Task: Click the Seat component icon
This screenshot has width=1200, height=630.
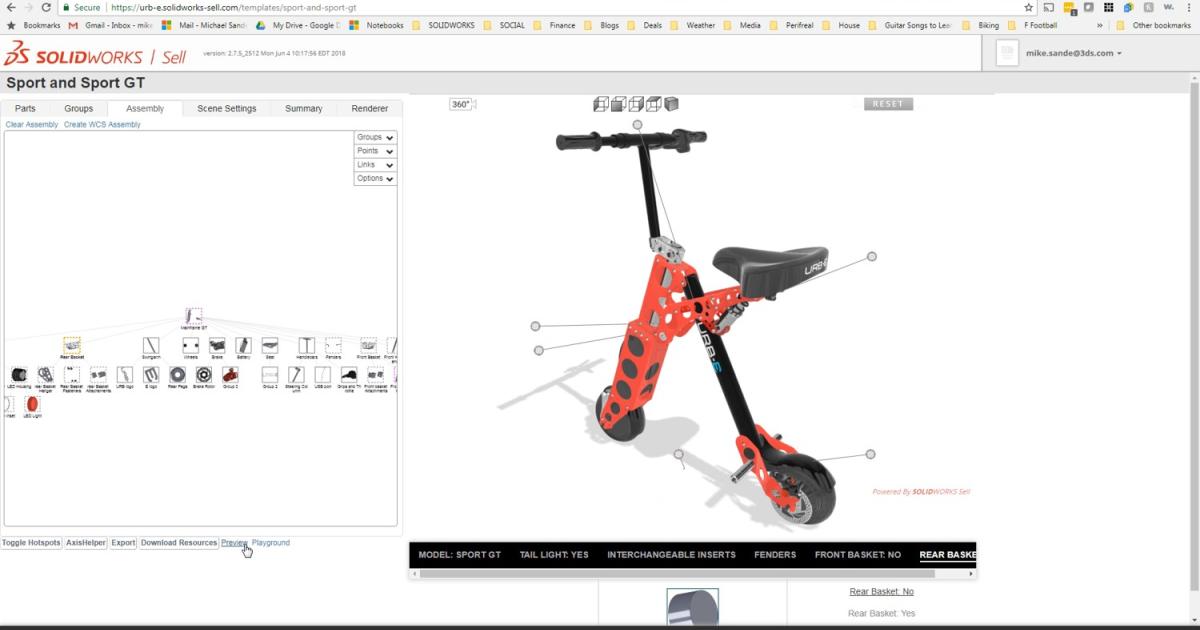Action: coord(270,345)
